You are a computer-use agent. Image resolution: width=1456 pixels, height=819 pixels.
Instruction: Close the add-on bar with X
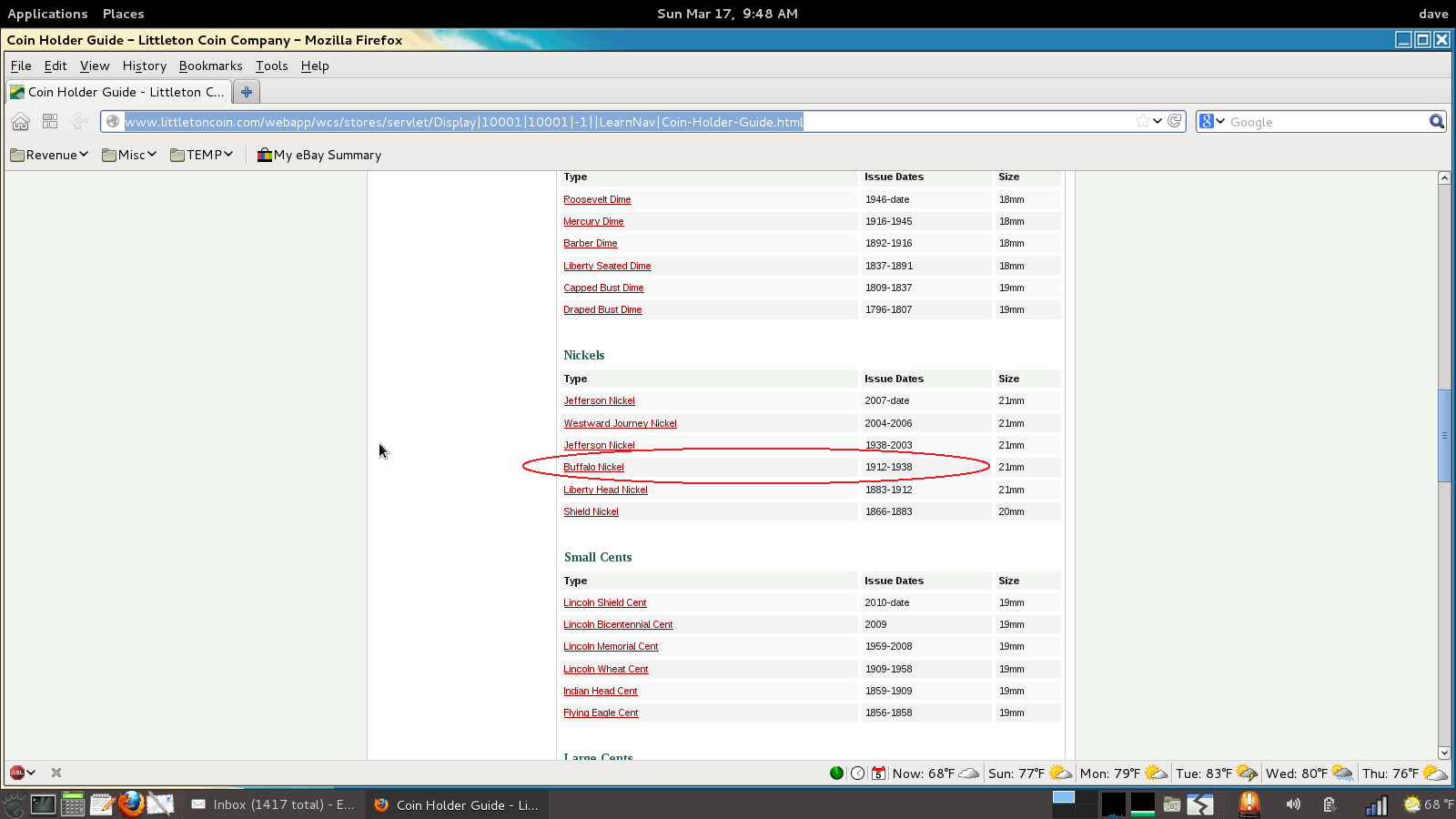point(56,773)
